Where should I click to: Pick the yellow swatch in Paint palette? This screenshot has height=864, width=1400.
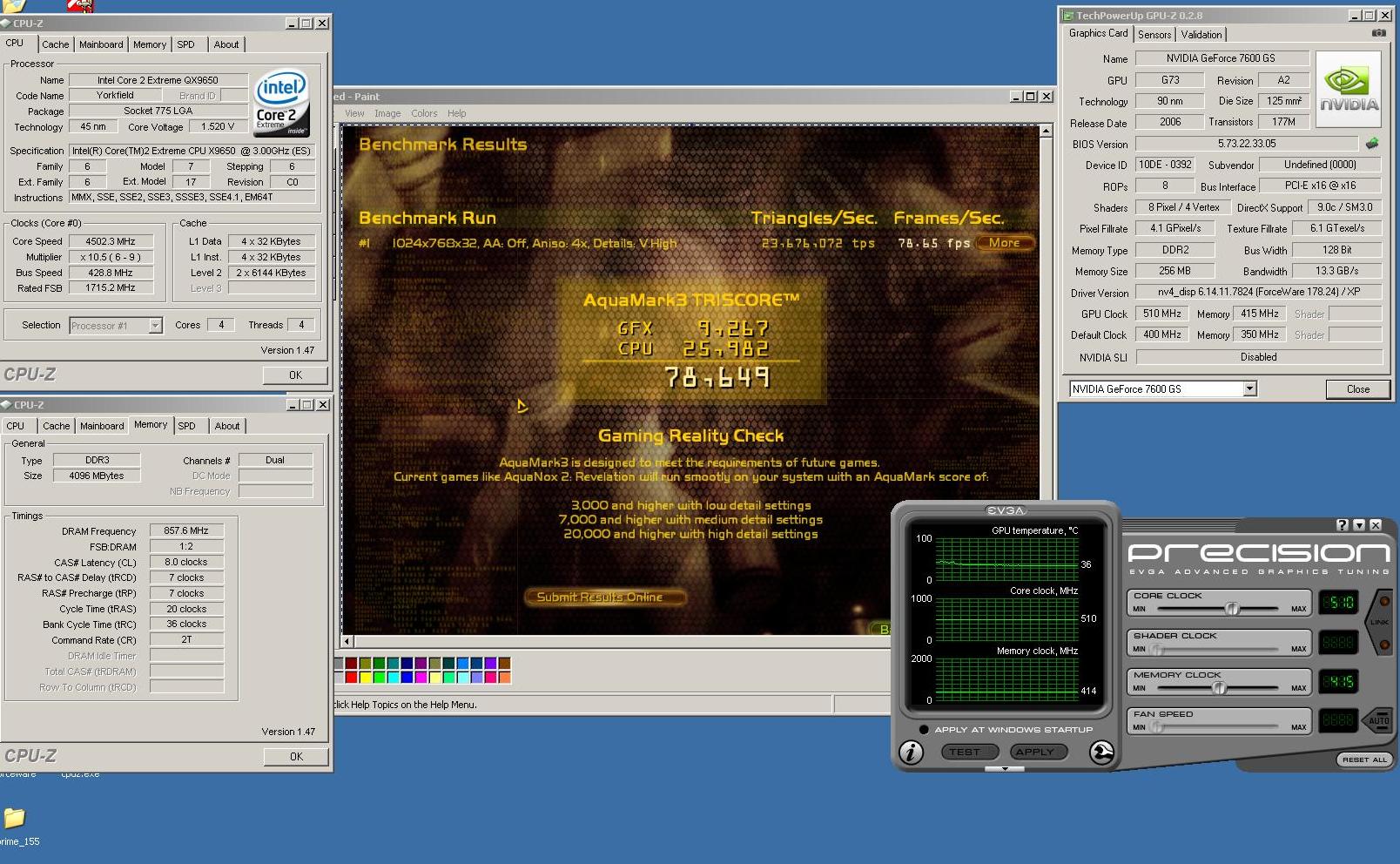point(365,677)
